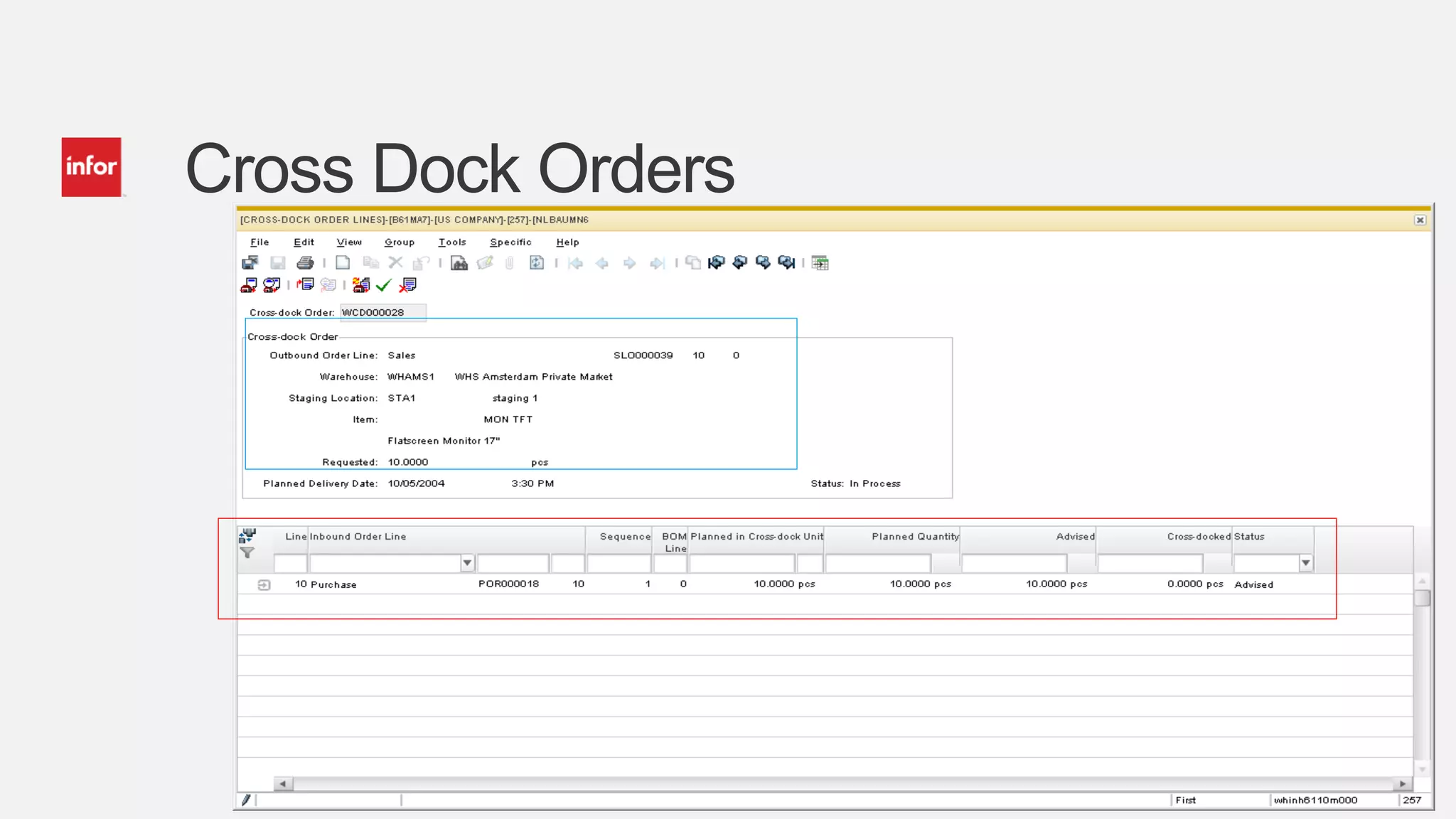Open the Group menu
Screen dimensions: 1456x819
pos(400,242)
